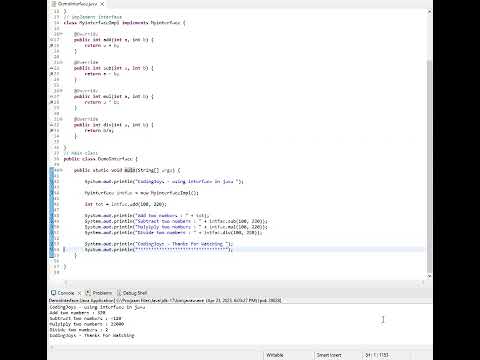480x360 pixels.
Task: Click console output Add two numbers : 320
Action: 77,313
